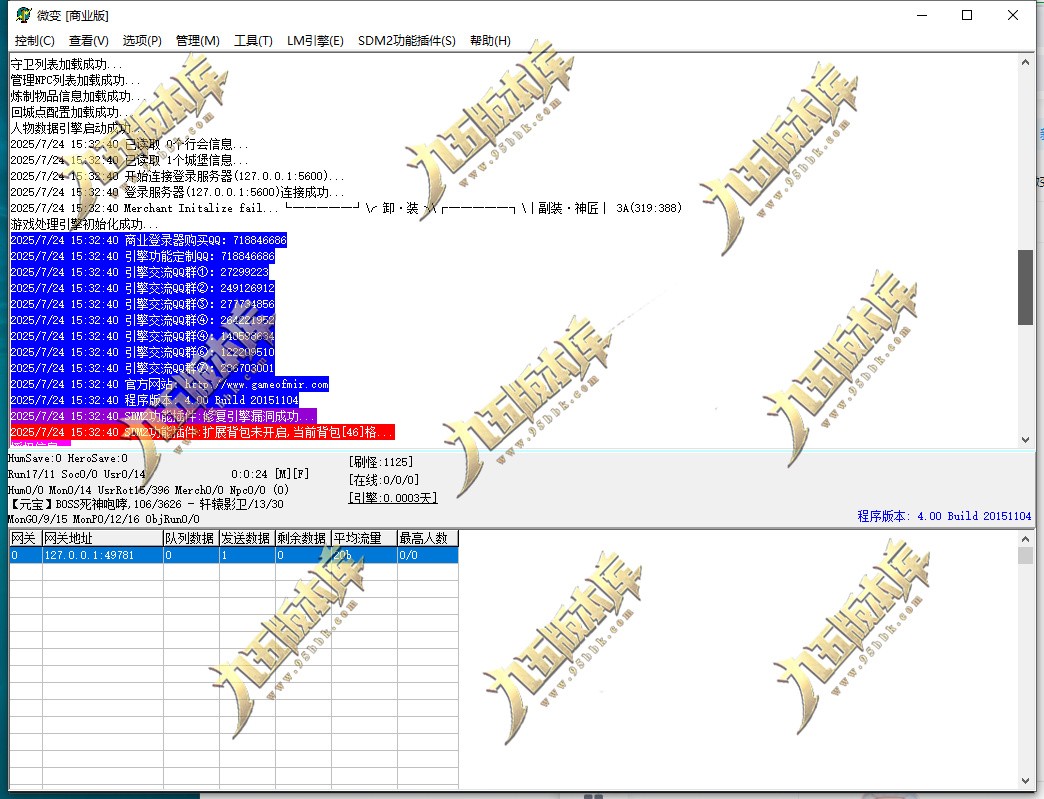Image resolution: width=1044 pixels, height=799 pixels.
Task: Click the log pane scrollbar thumb
Action: (x=1025, y=287)
